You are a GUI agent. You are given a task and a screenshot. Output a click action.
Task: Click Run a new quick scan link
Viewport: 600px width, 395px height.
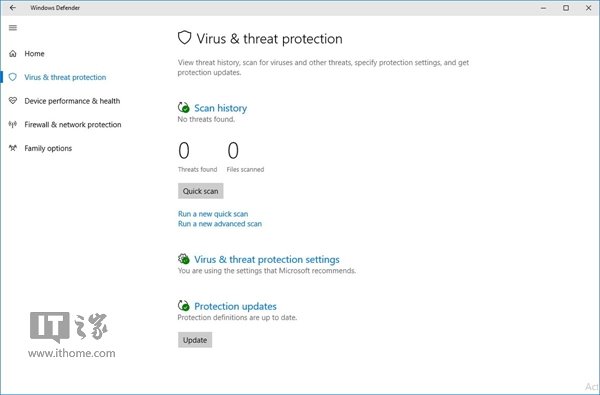coord(213,214)
